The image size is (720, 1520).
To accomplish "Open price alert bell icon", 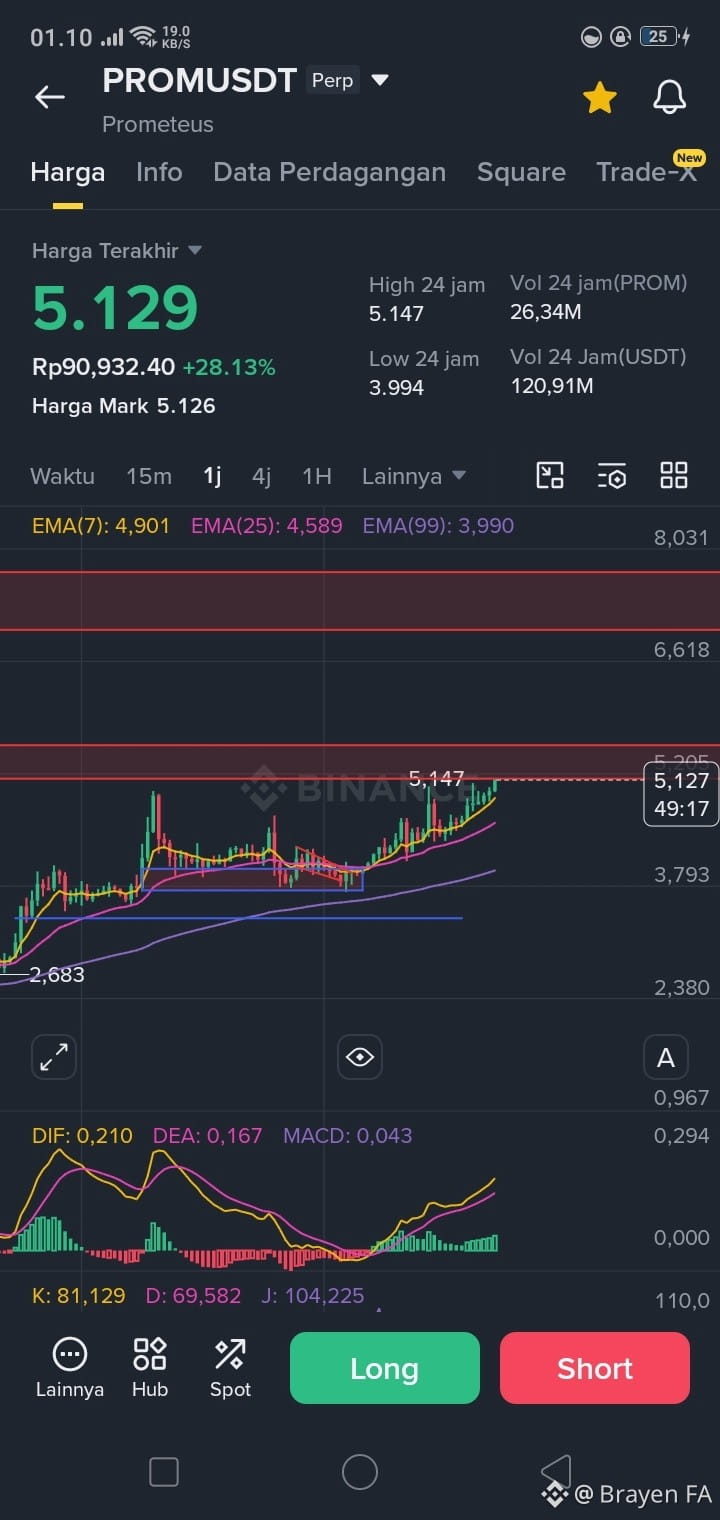I will (x=669, y=97).
